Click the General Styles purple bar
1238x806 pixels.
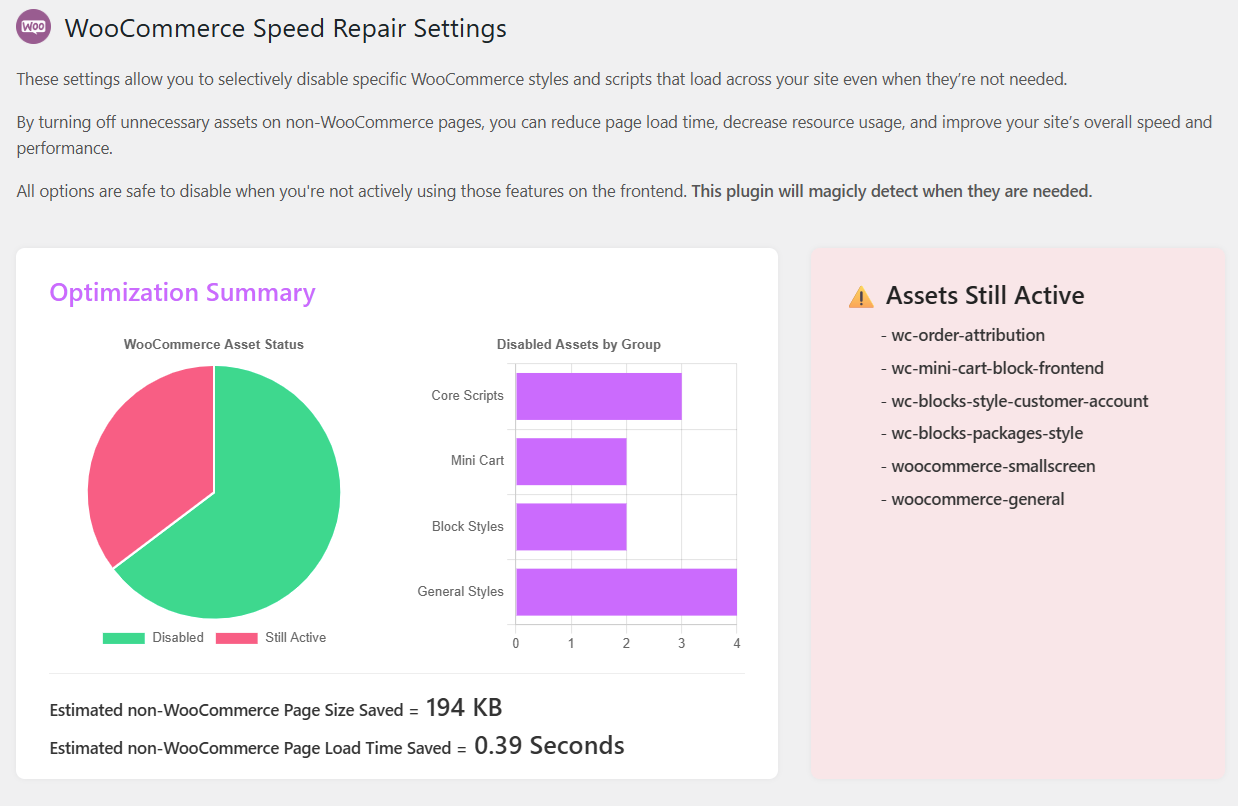click(x=626, y=592)
